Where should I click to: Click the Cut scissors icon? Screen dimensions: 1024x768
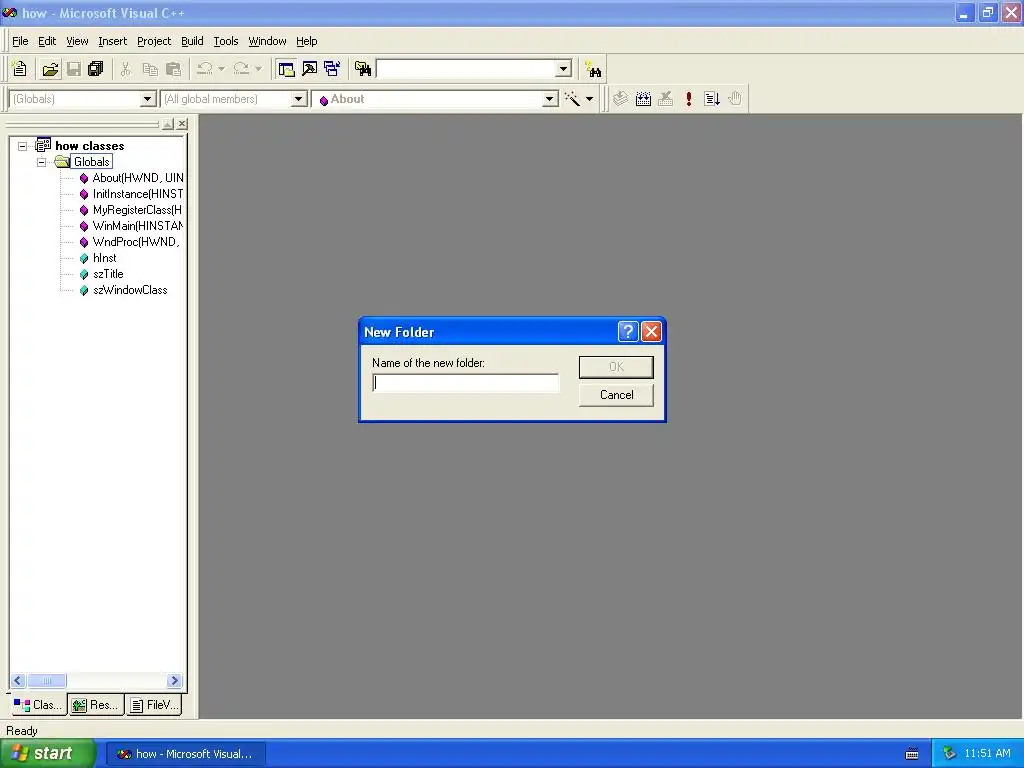click(x=126, y=69)
